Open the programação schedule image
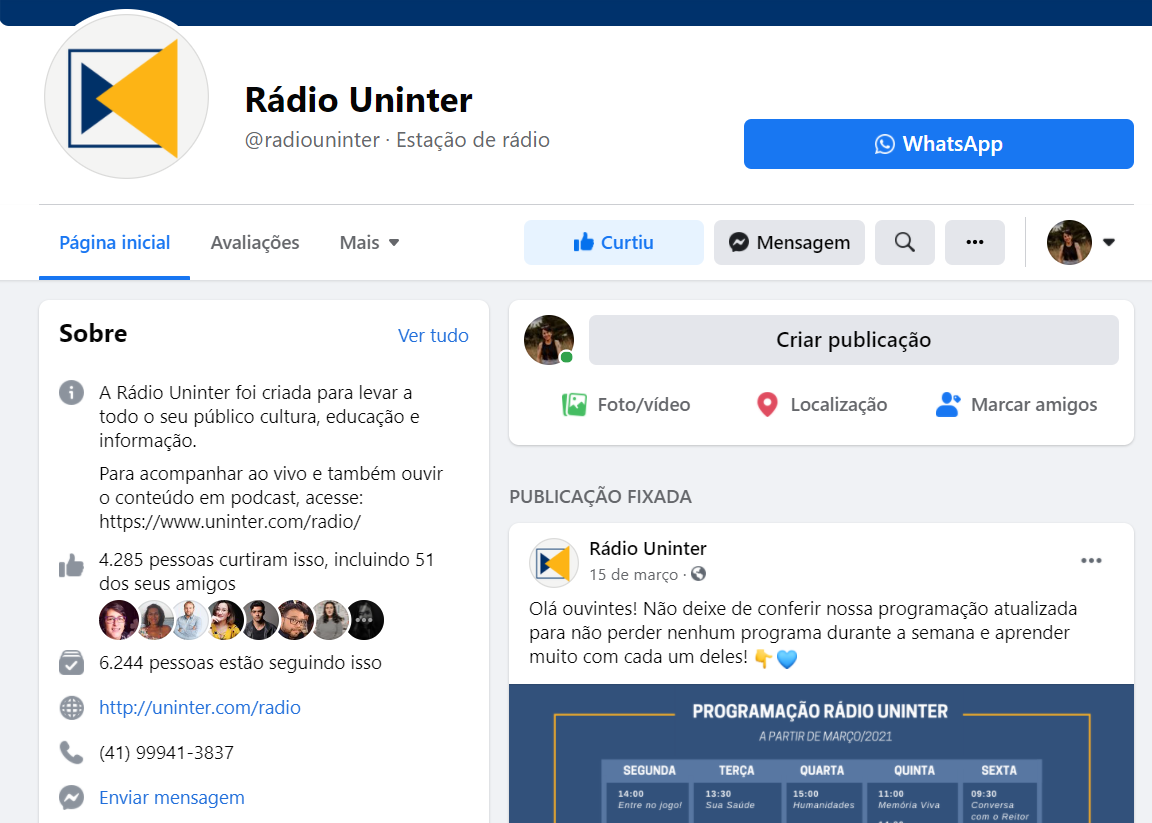 (x=820, y=753)
